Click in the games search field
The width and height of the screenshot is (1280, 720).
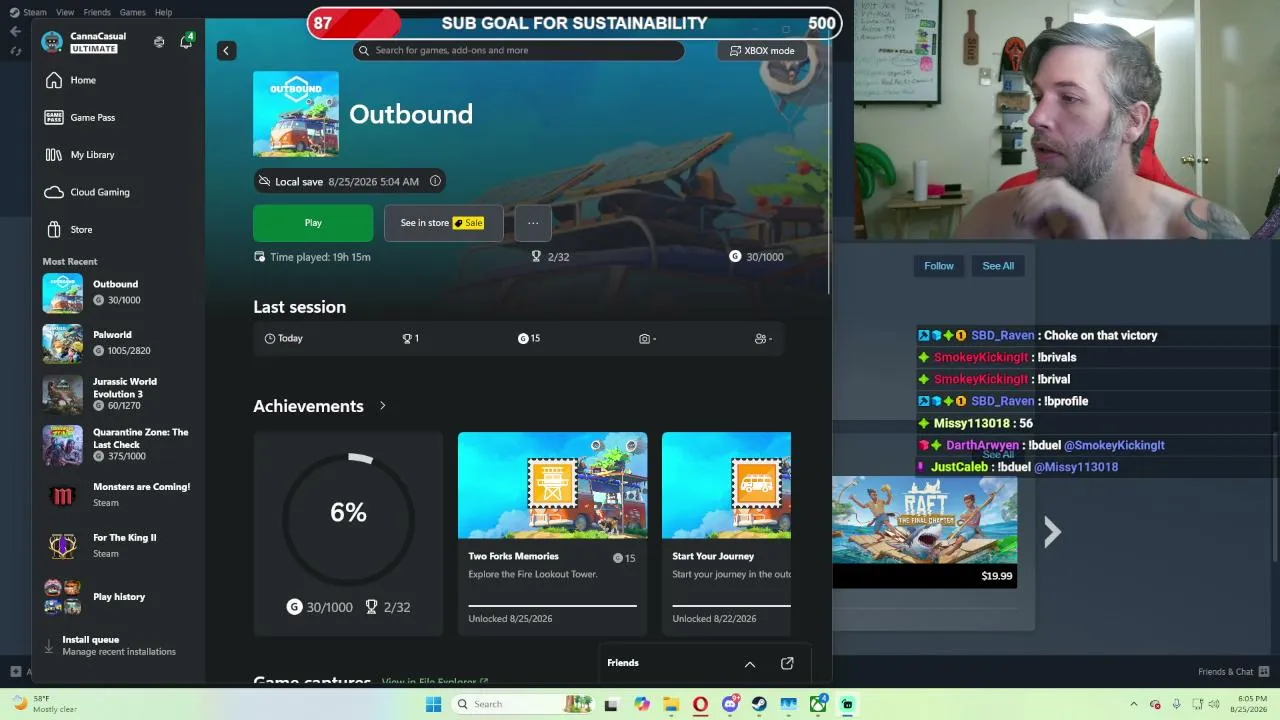[519, 51]
